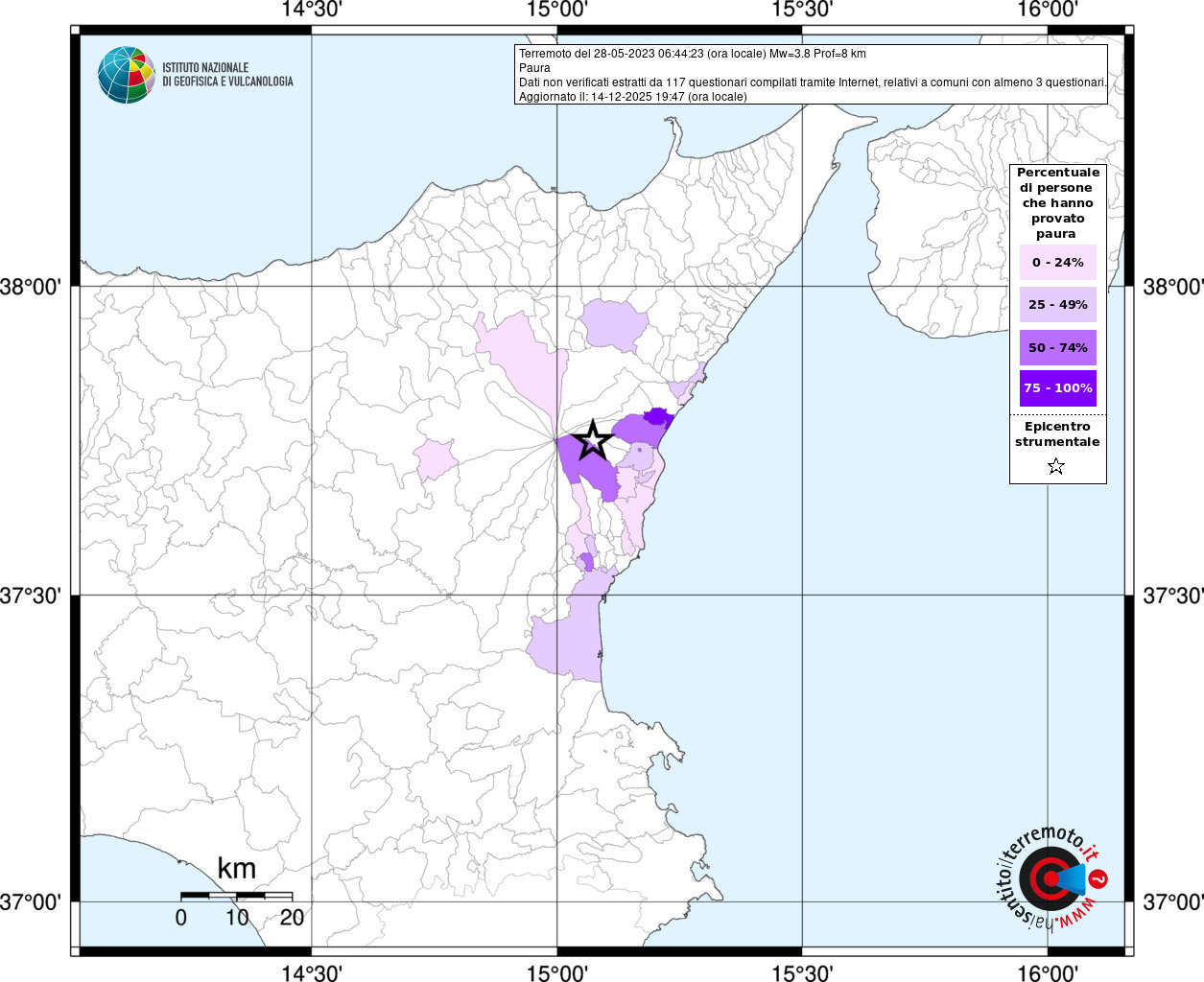This screenshot has width=1204, height=982.
Task: Click the 'Percentuale di persone' legend title
Action: (1057, 202)
